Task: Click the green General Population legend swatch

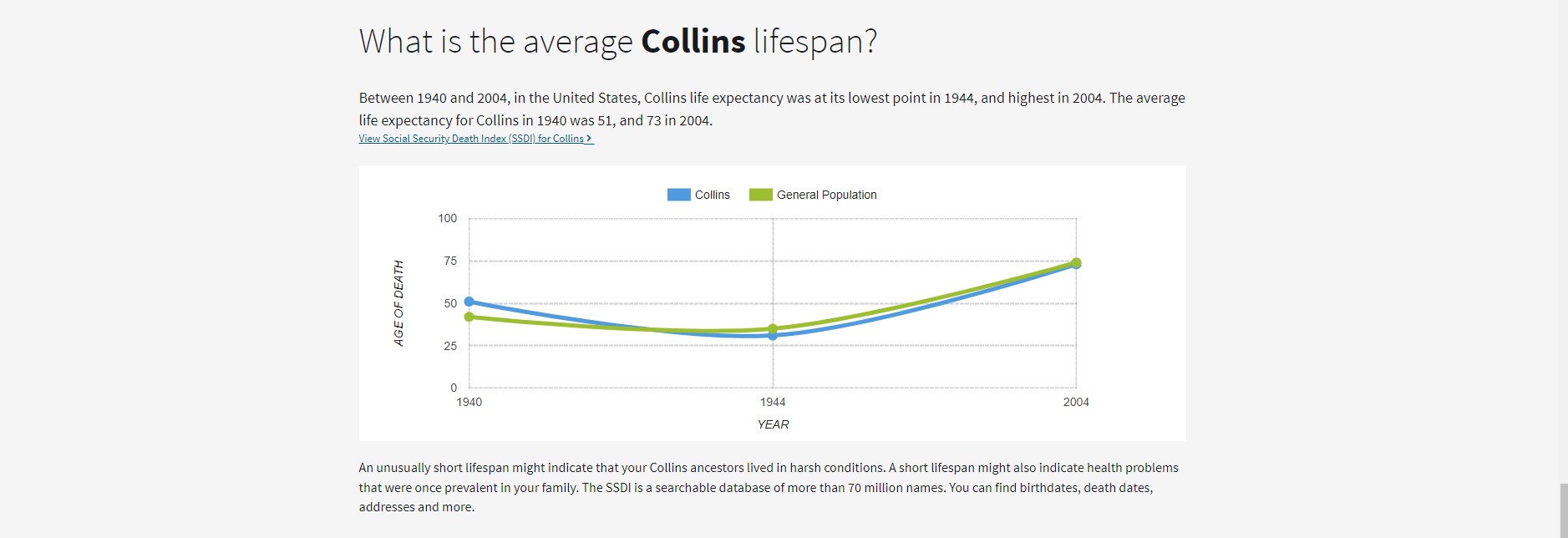Action: pos(761,195)
